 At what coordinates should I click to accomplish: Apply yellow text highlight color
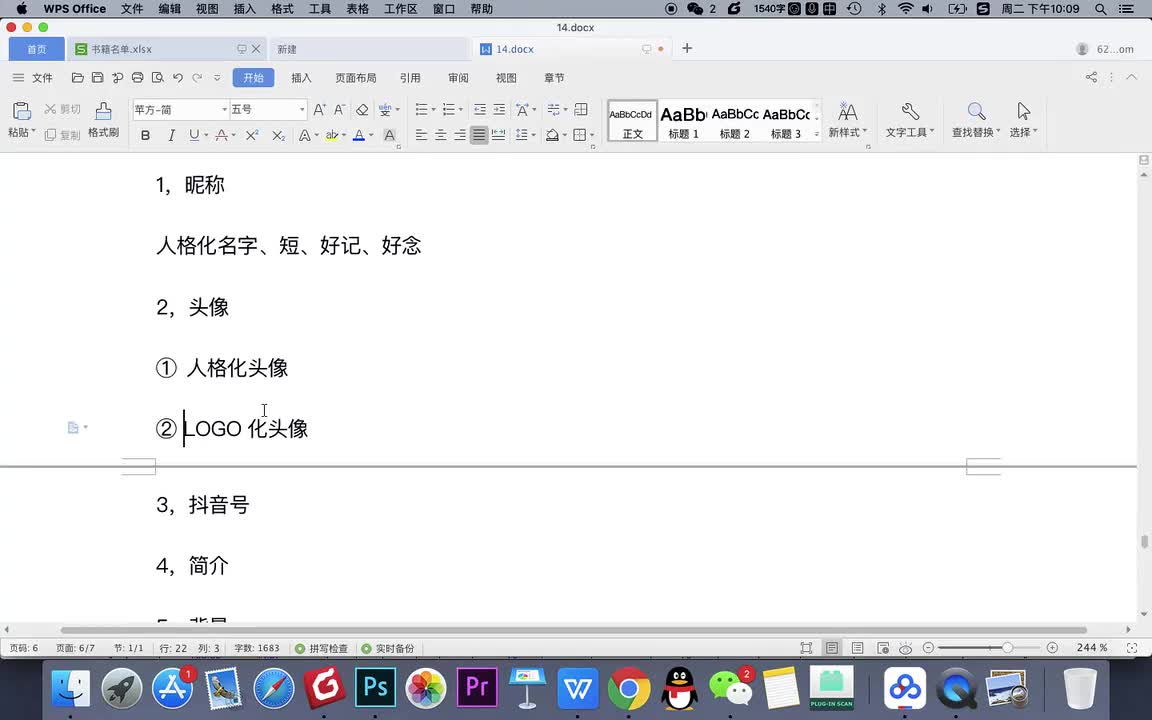[x=332, y=135]
